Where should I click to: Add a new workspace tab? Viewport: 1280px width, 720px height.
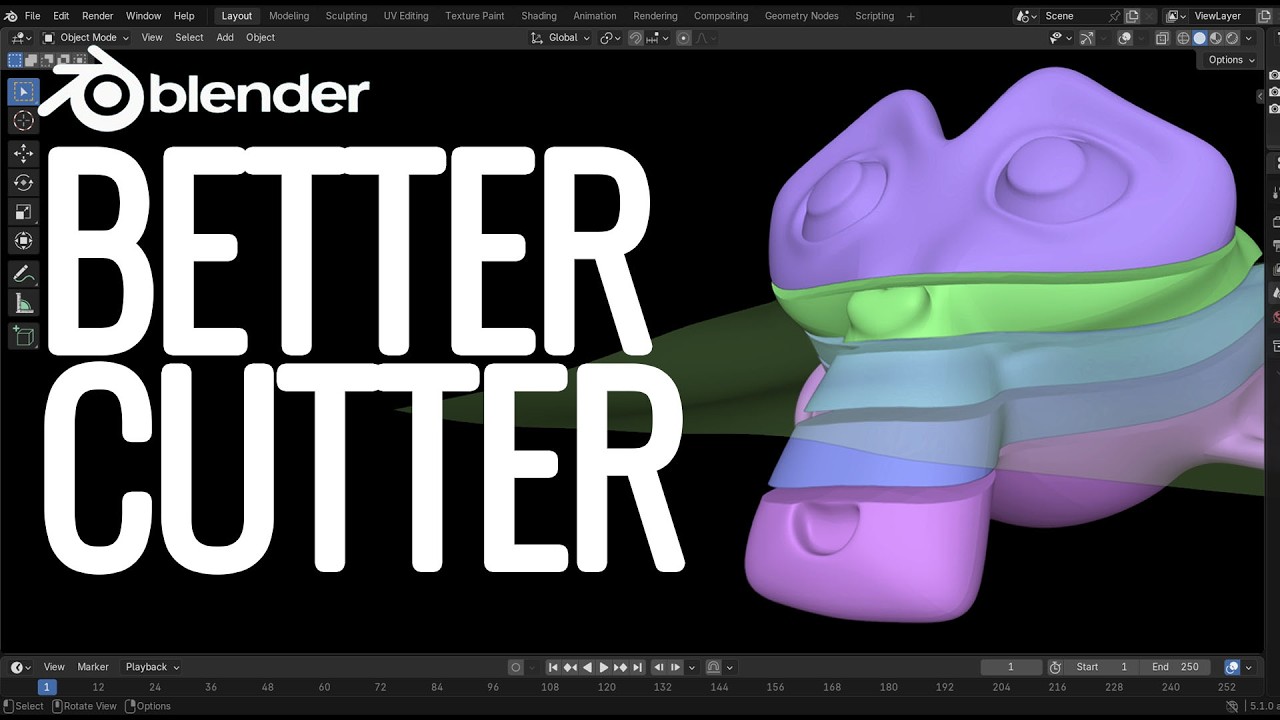pos(910,16)
